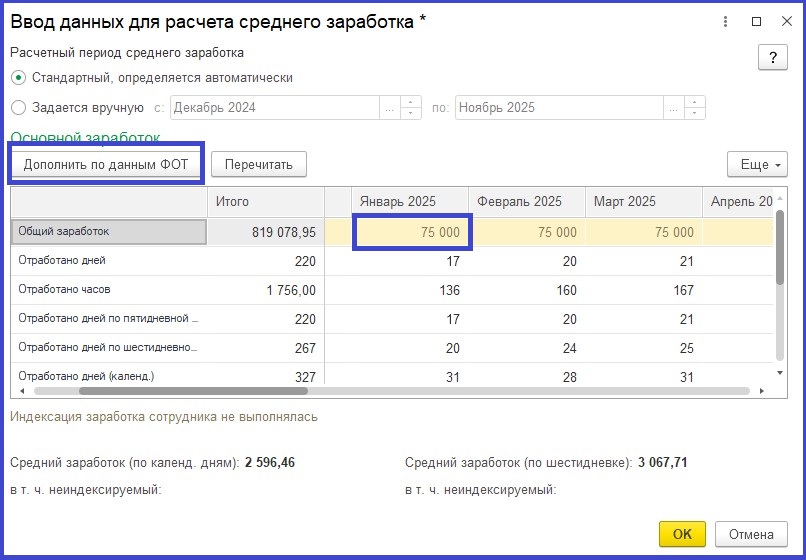
Task: Click the stepper arrows of start period
Action: (x=411, y=108)
